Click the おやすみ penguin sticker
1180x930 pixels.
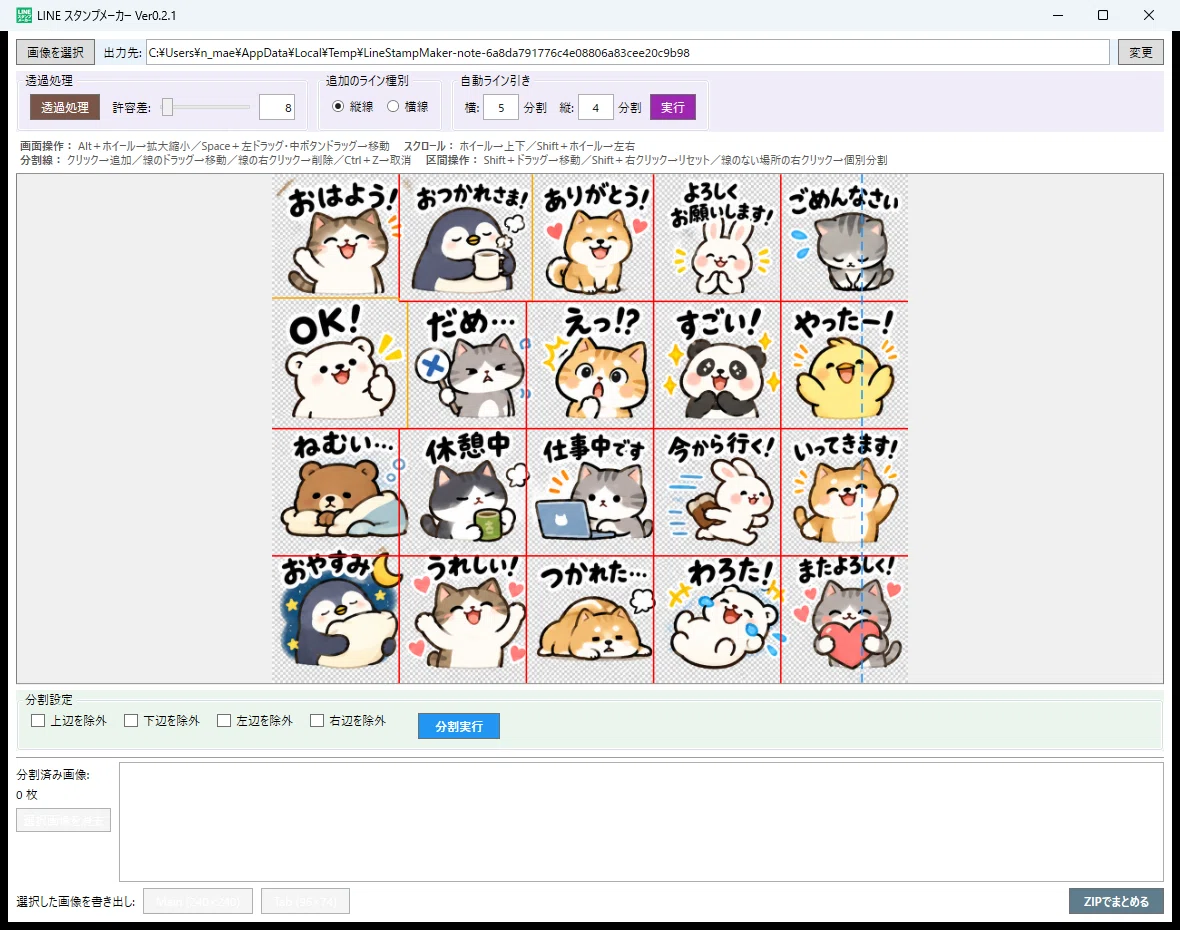pos(336,619)
